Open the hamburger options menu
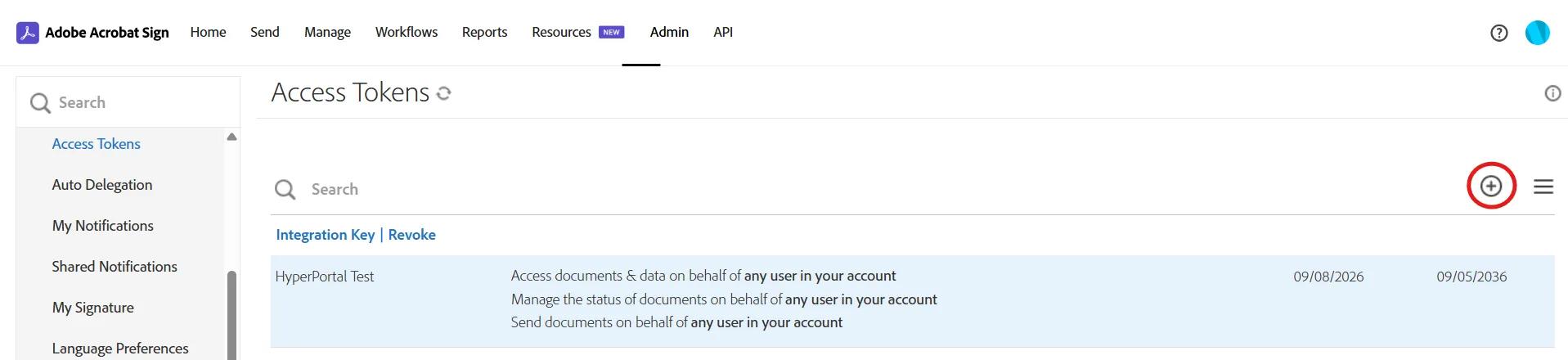 click(1543, 187)
